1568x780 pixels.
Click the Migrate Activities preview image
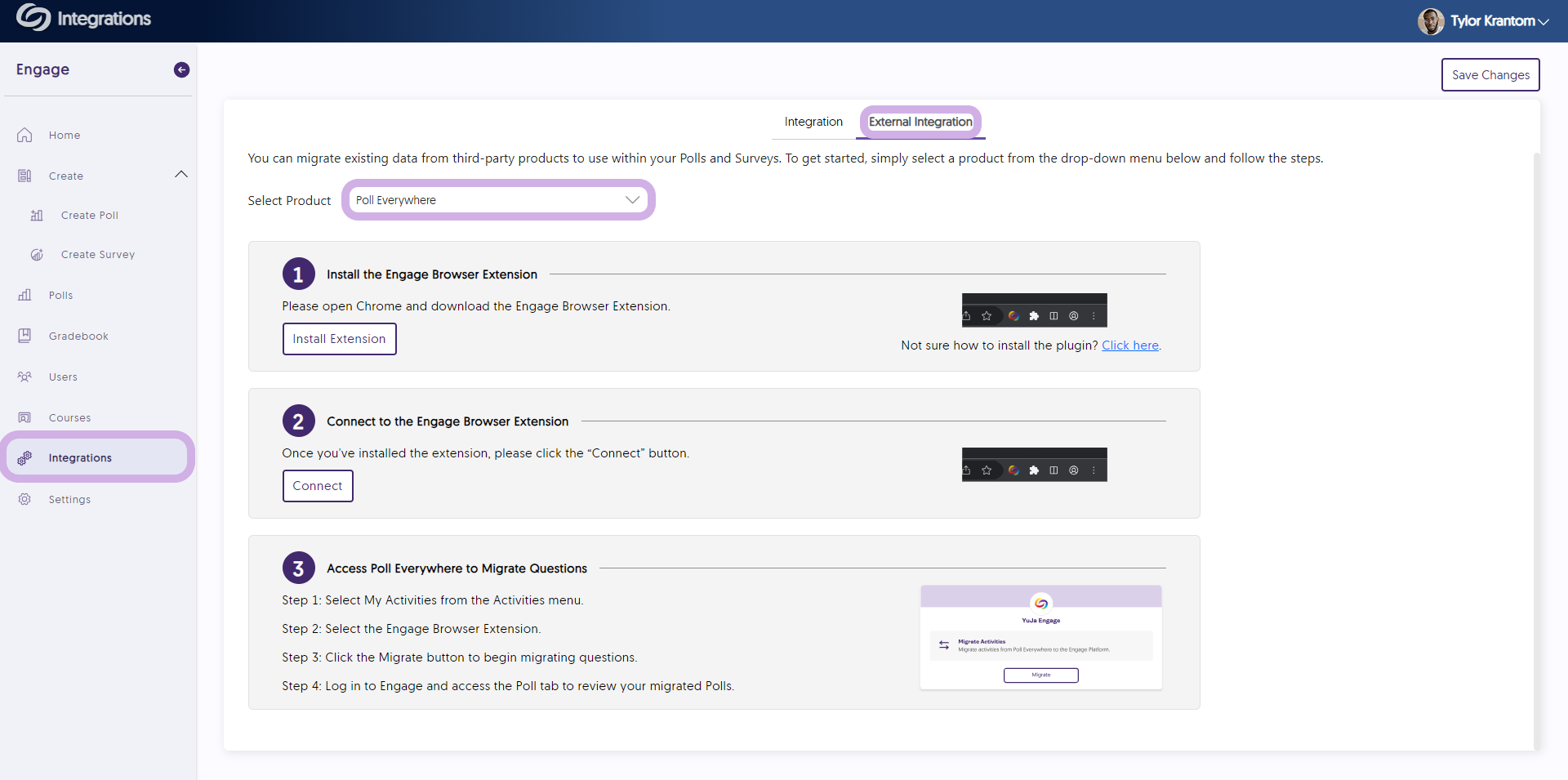(1040, 637)
